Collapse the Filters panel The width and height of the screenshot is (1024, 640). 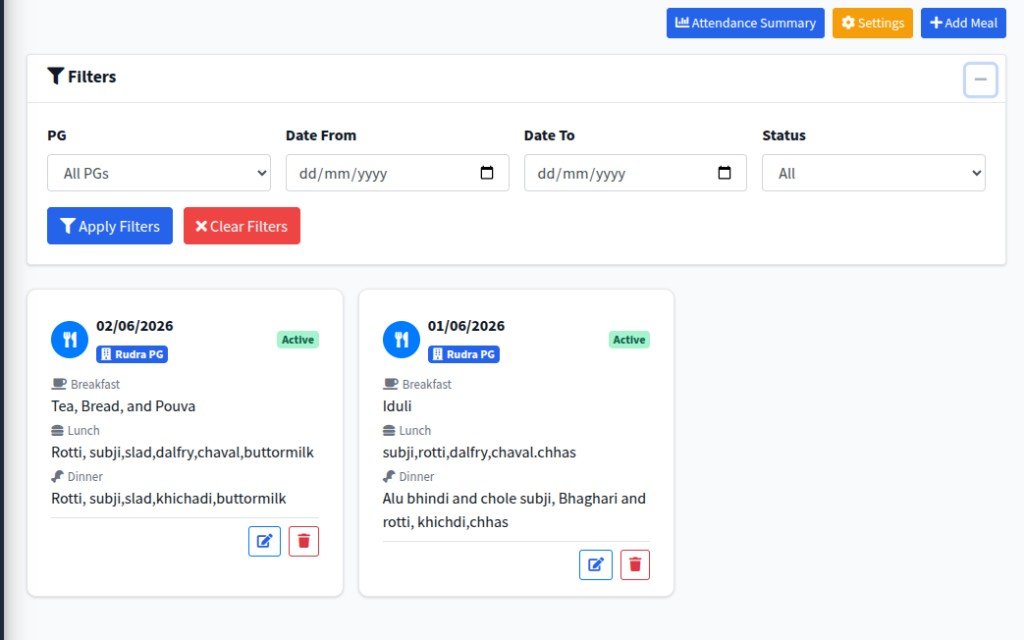980,80
